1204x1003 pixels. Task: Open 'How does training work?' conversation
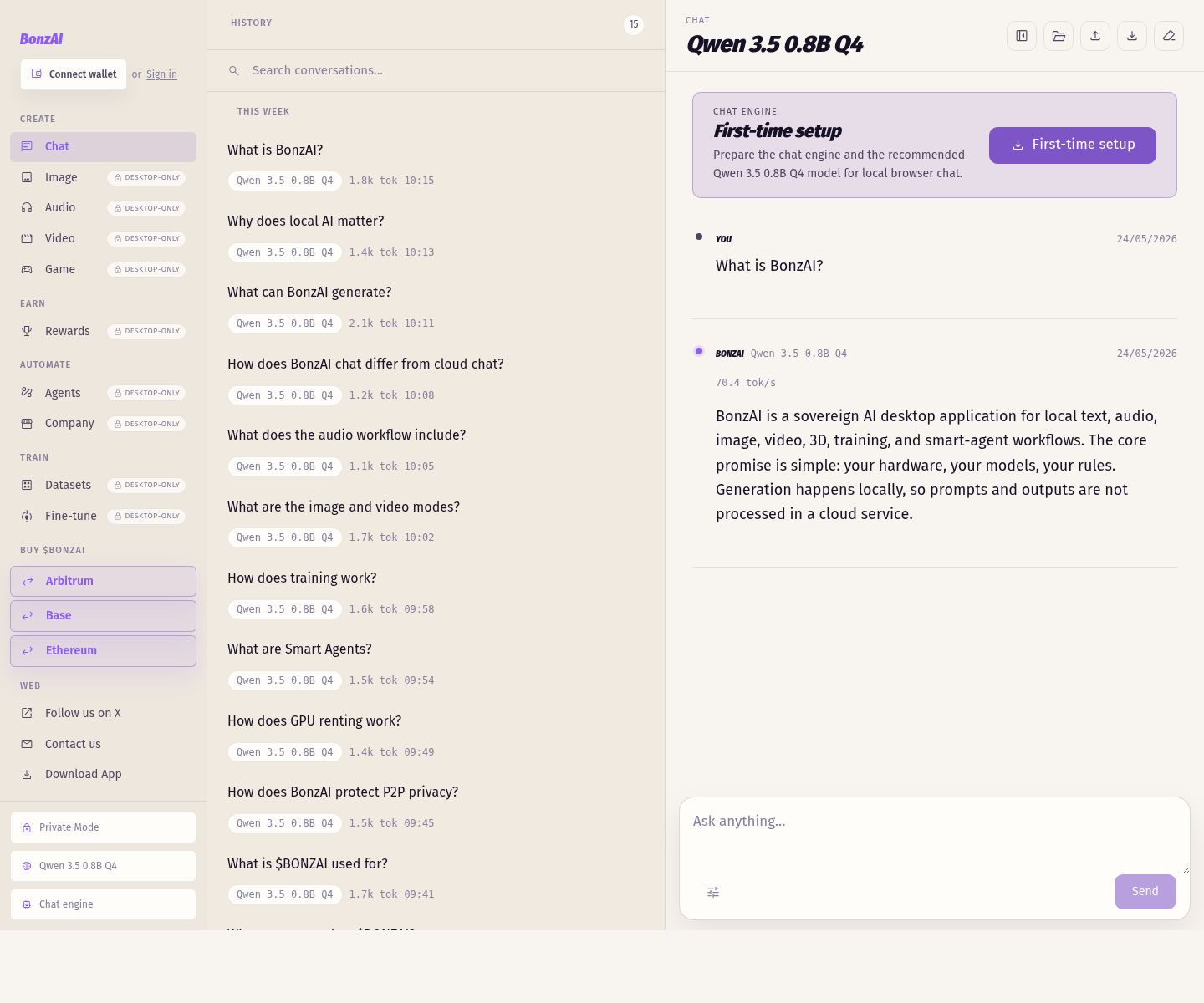click(436, 593)
